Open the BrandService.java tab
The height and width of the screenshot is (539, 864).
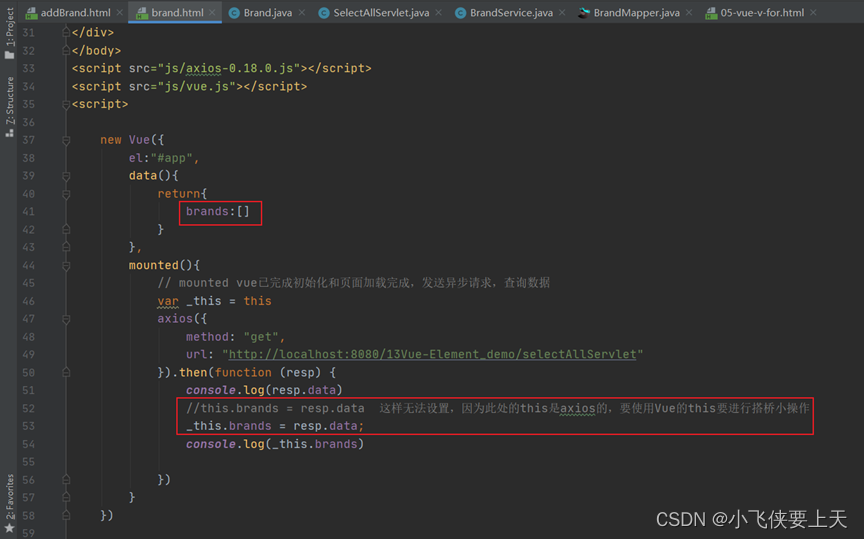click(x=511, y=12)
